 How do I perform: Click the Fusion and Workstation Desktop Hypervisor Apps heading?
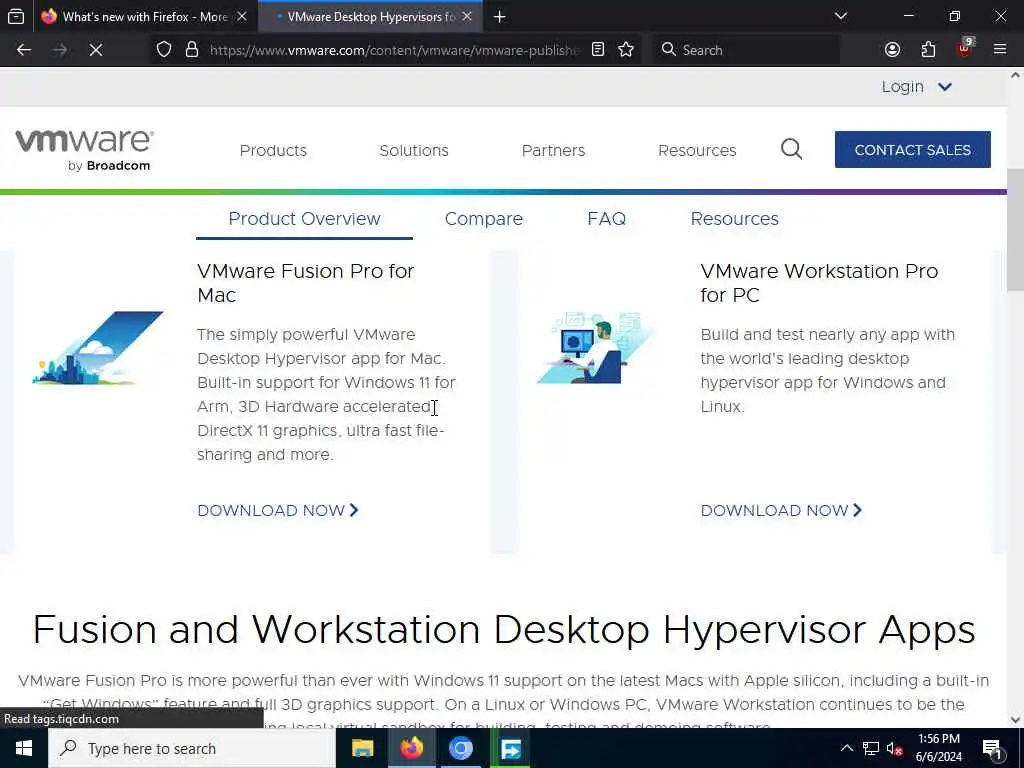point(504,630)
